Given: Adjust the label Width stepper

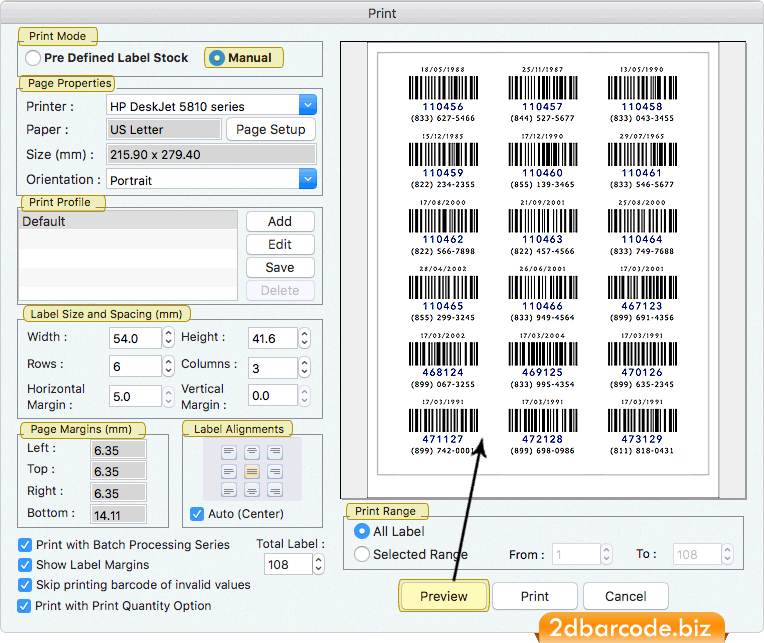Looking at the screenshot, I should pyautogui.click(x=168, y=337).
